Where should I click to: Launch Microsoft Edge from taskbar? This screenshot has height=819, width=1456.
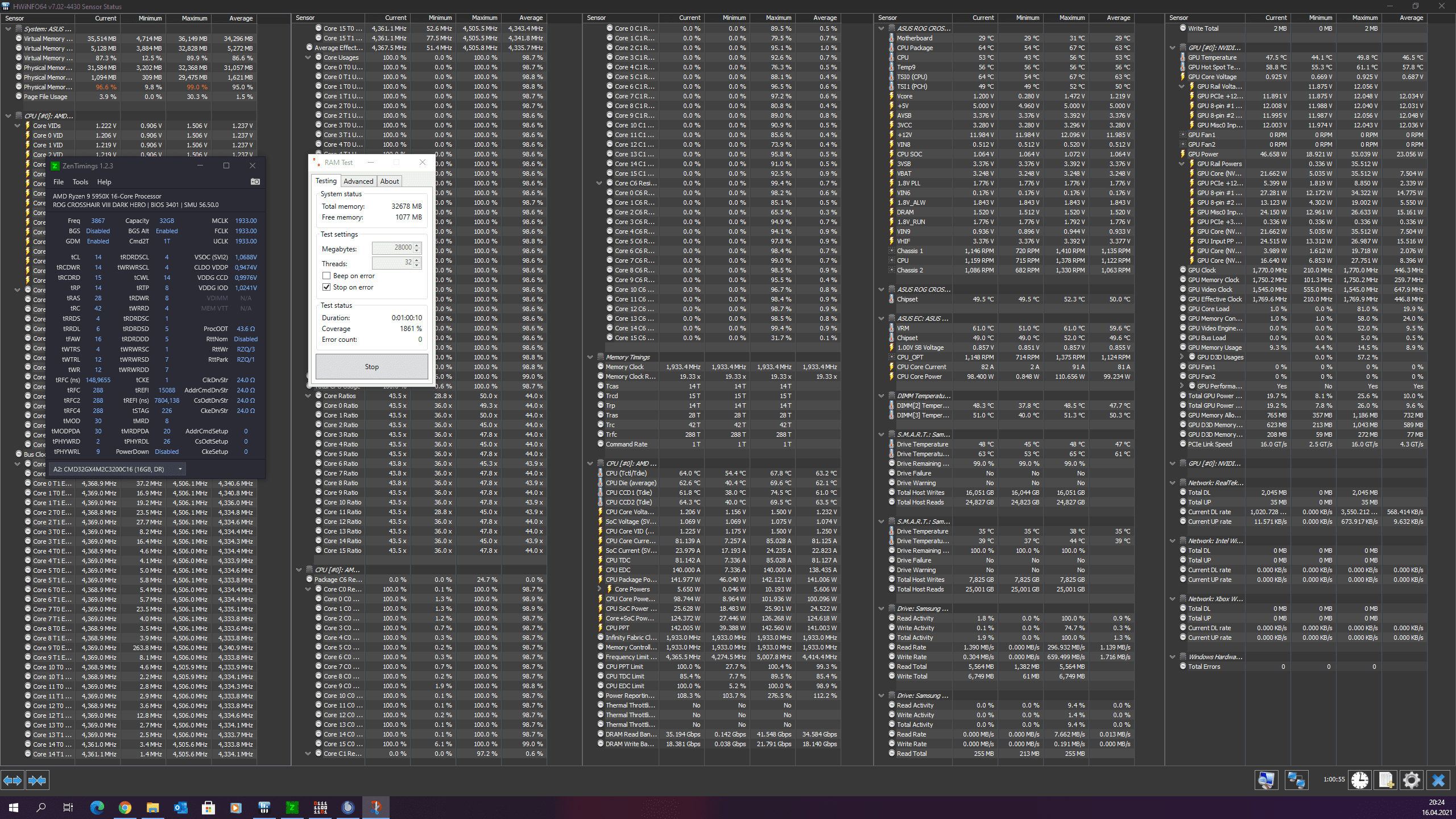97,807
